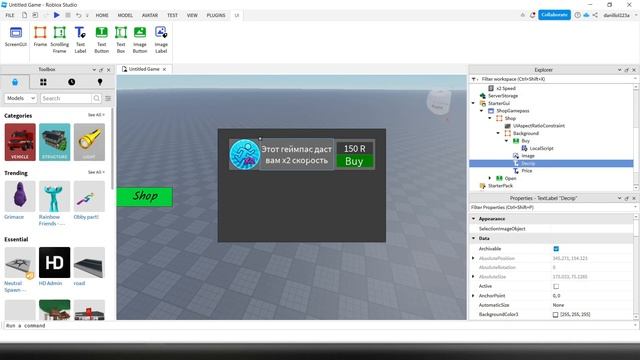Click the blue Collaborate button
This screenshot has width=640, height=360.
coord(554,15)
